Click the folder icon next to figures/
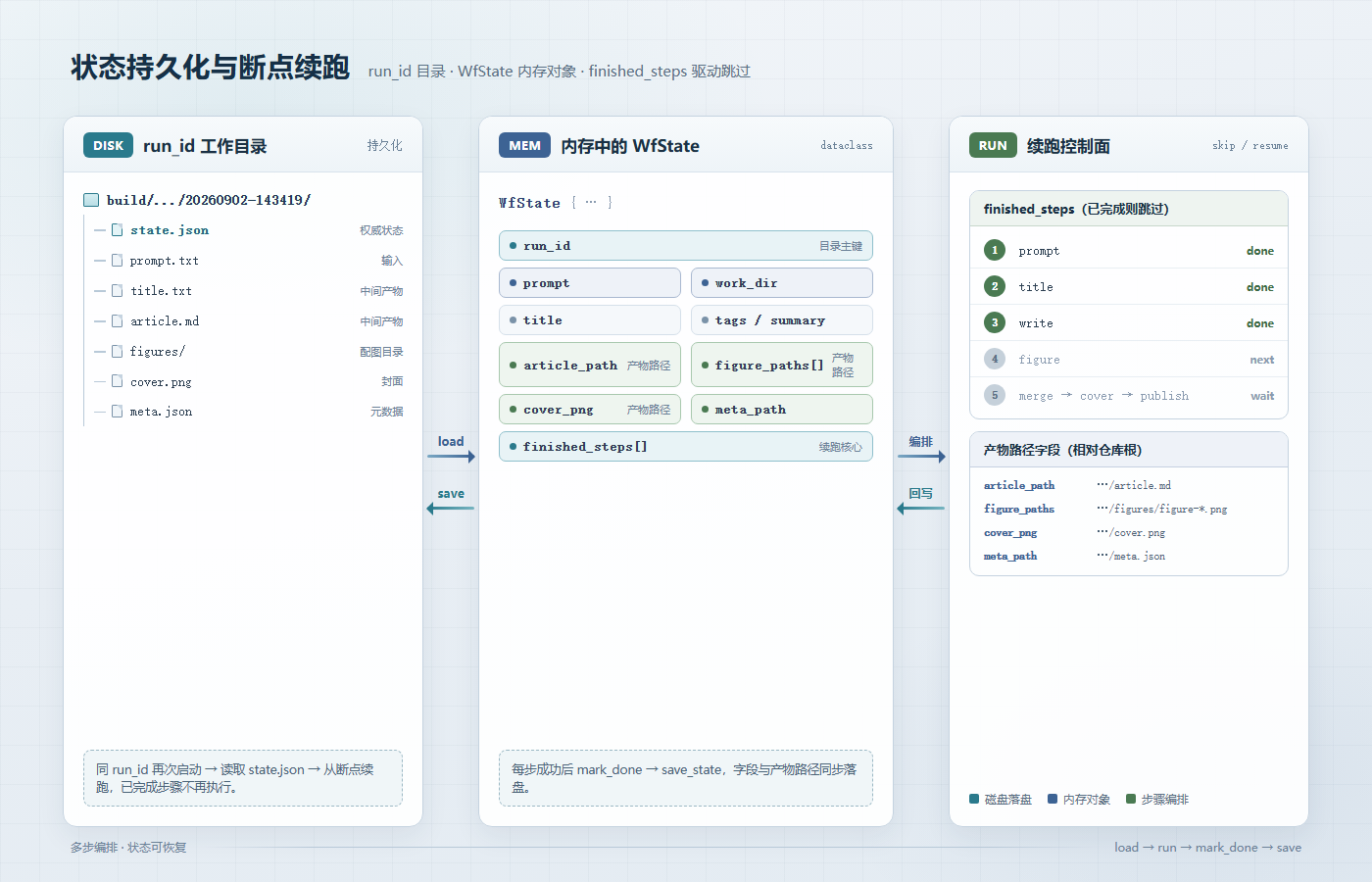1372x882 pixels. tap(117, 352)
